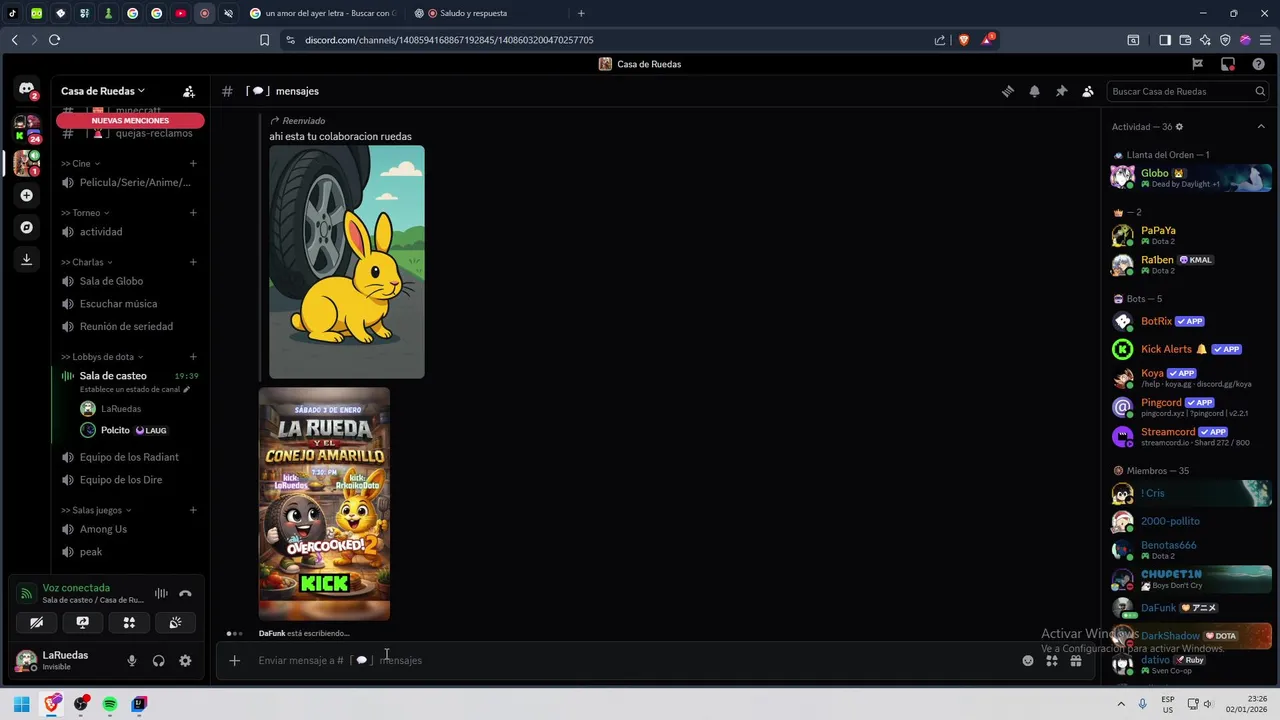This screenshot has width=1280, height=720.
Task: Collapse Salas juegos category
Action: click(96, 510)
